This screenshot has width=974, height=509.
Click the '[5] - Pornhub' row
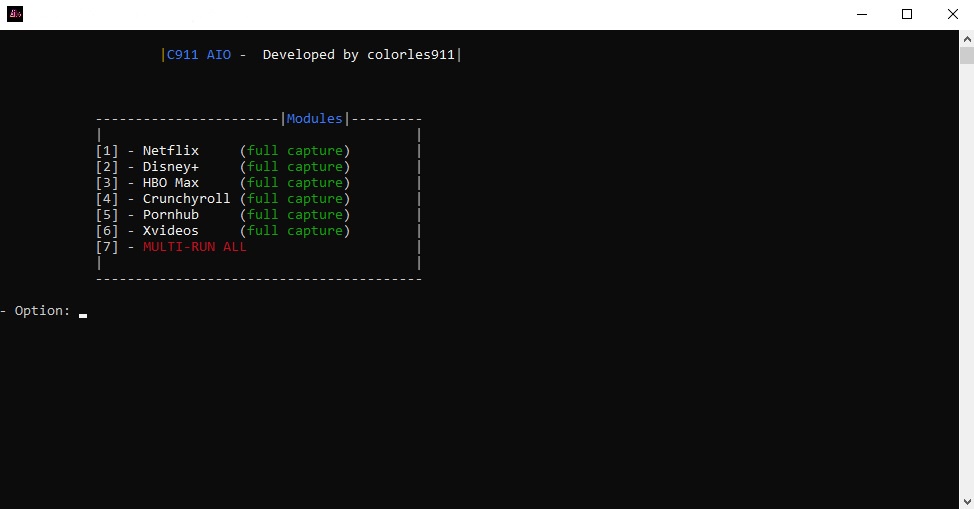pyautogui.click(x=223, y=214)
